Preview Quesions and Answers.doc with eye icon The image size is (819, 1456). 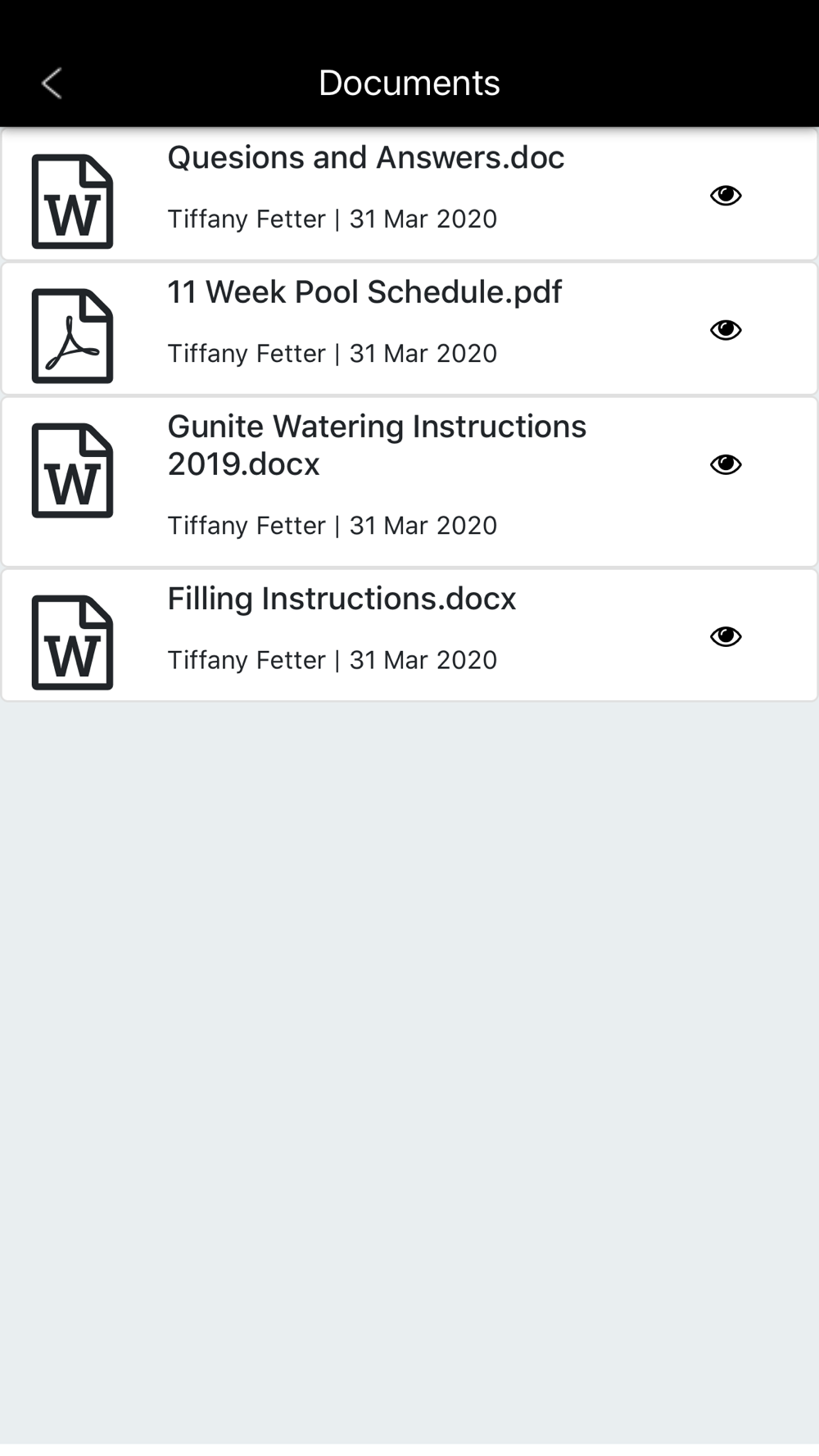(x=726, y=196)
